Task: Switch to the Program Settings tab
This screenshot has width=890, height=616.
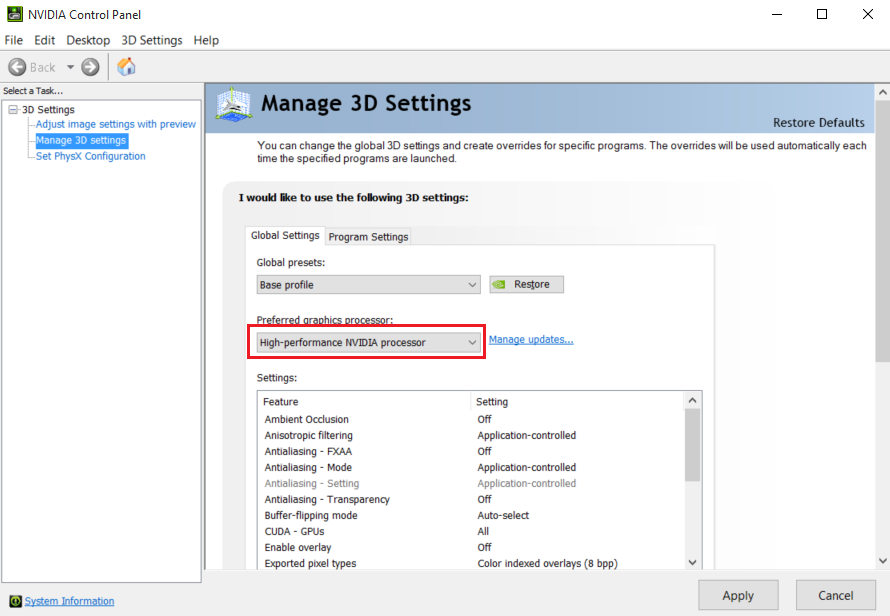Action: [x=367, y=237]
